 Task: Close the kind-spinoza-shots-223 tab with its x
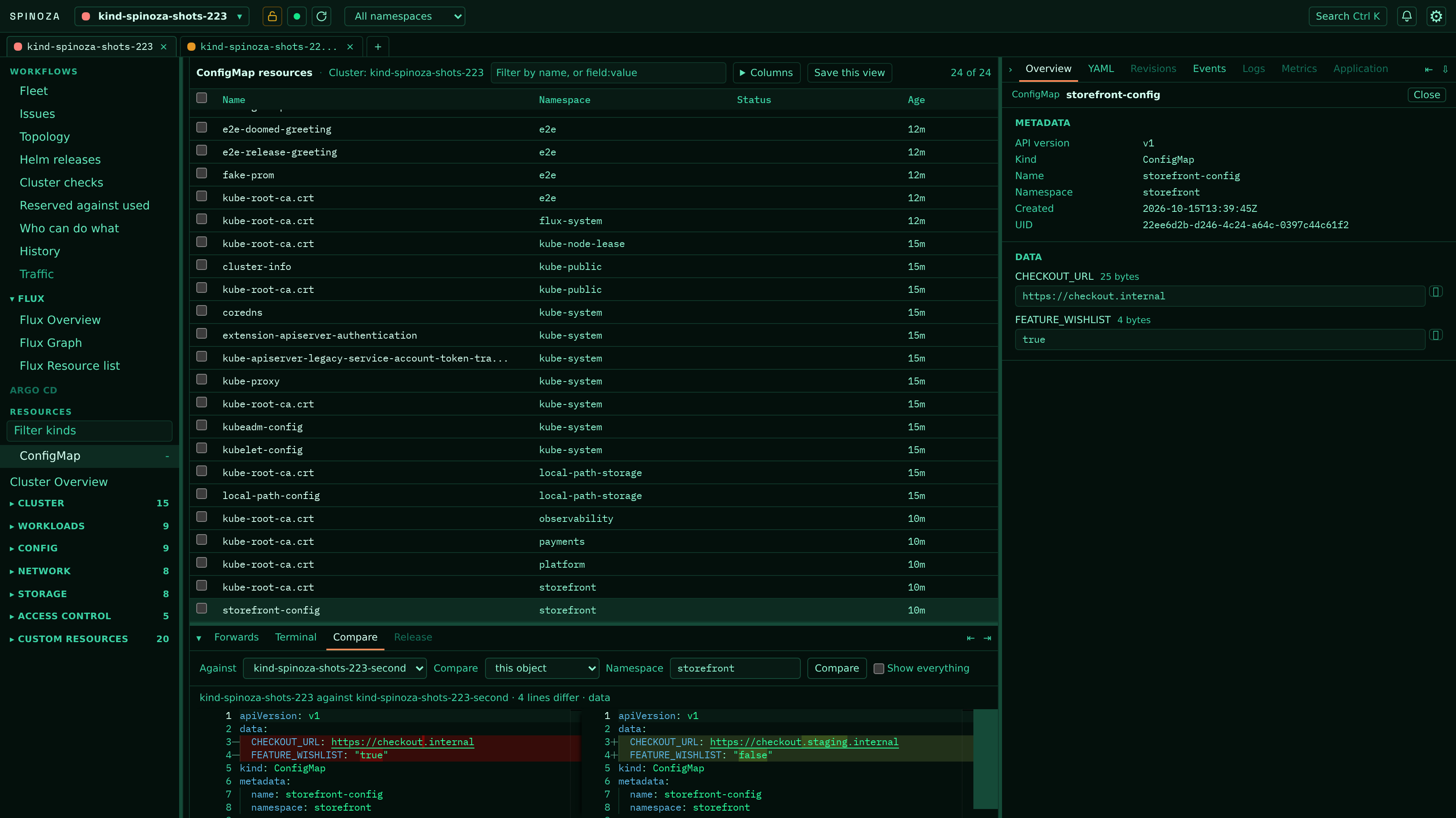[164, 47]
